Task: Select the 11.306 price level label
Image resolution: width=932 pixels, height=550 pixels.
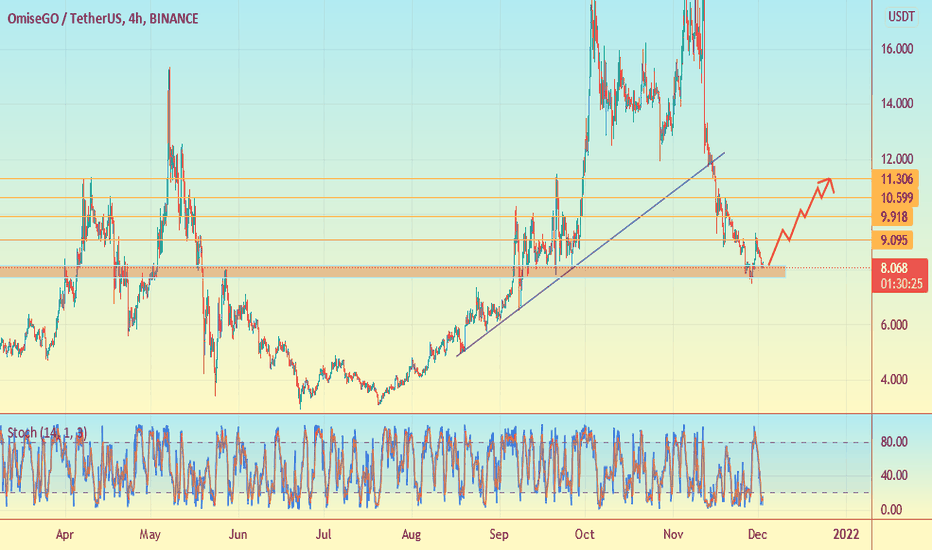Action: pos(896,179)
